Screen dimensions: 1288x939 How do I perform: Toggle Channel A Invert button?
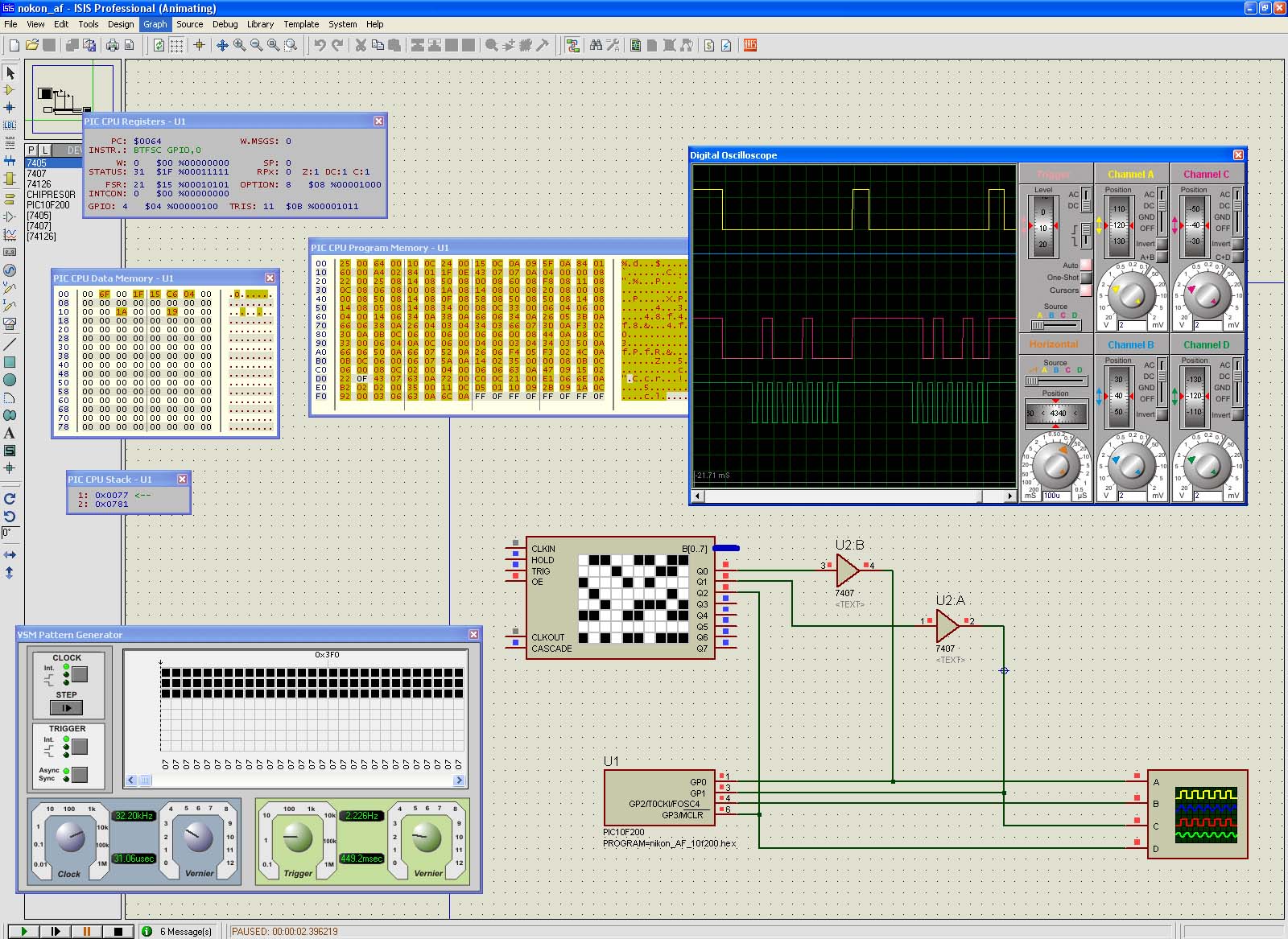[1162, 244]
